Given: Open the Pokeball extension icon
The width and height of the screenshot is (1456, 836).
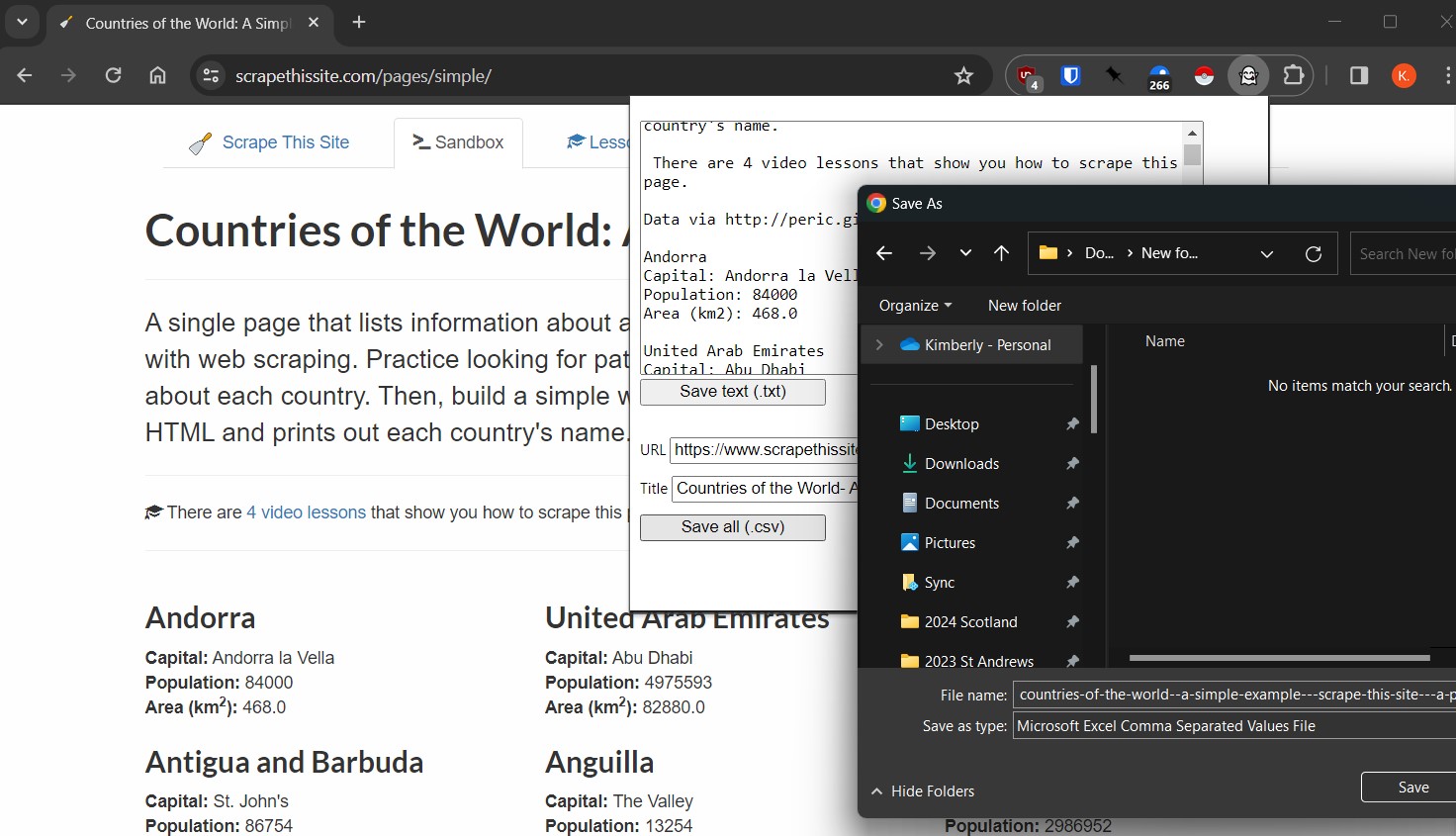Looking at the screenshot, I should (1204, 76).
